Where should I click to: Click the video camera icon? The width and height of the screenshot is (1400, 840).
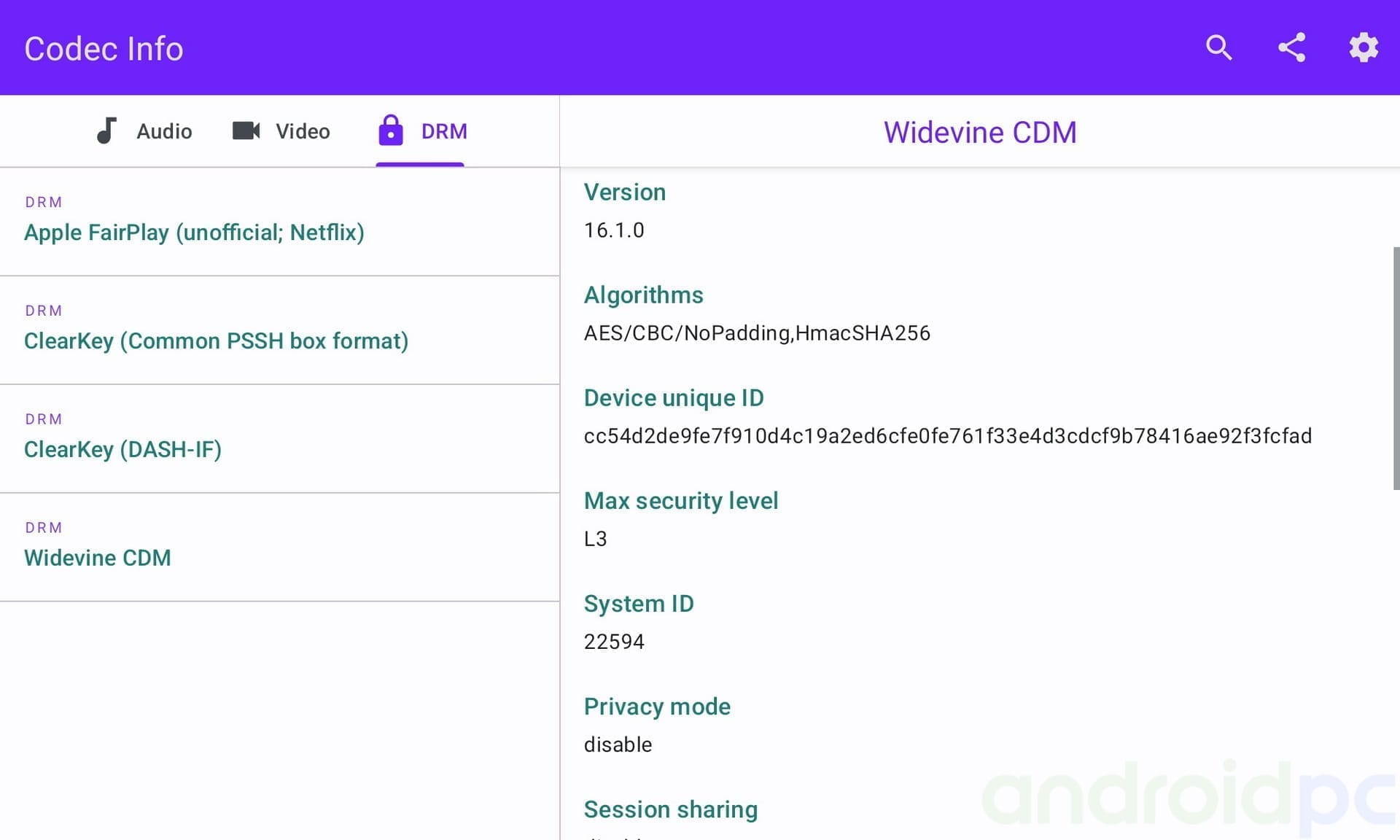[246, 131]
